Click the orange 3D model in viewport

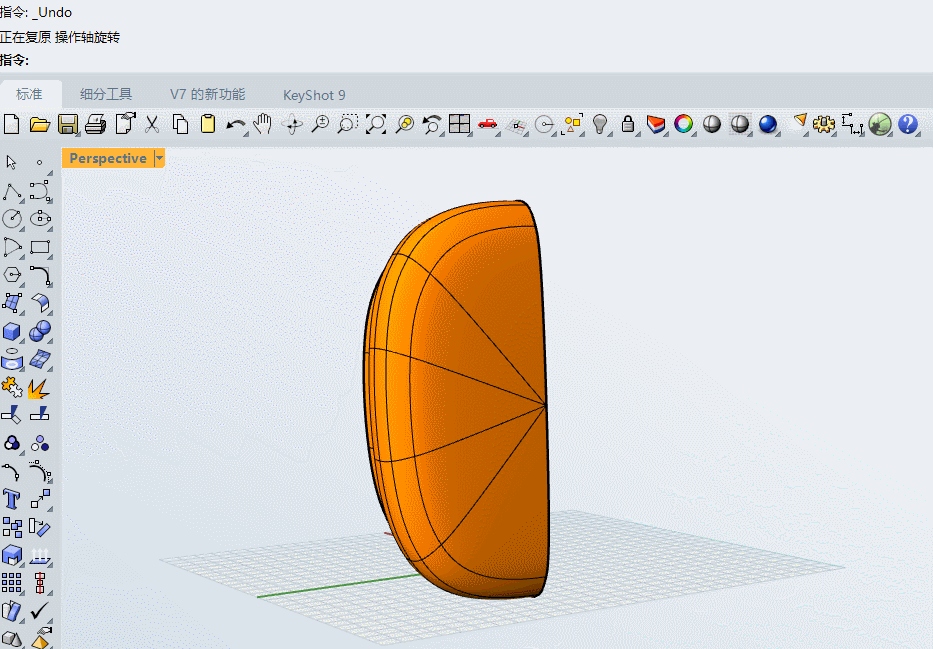click(458, 399)
